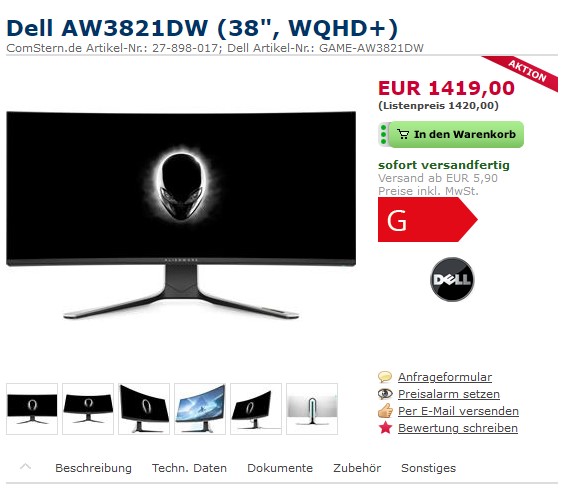The width and height of the screenshot is (571, 493).
Task: Click the speech bubble Anfrageformular icon
Action: click(385, 377)
